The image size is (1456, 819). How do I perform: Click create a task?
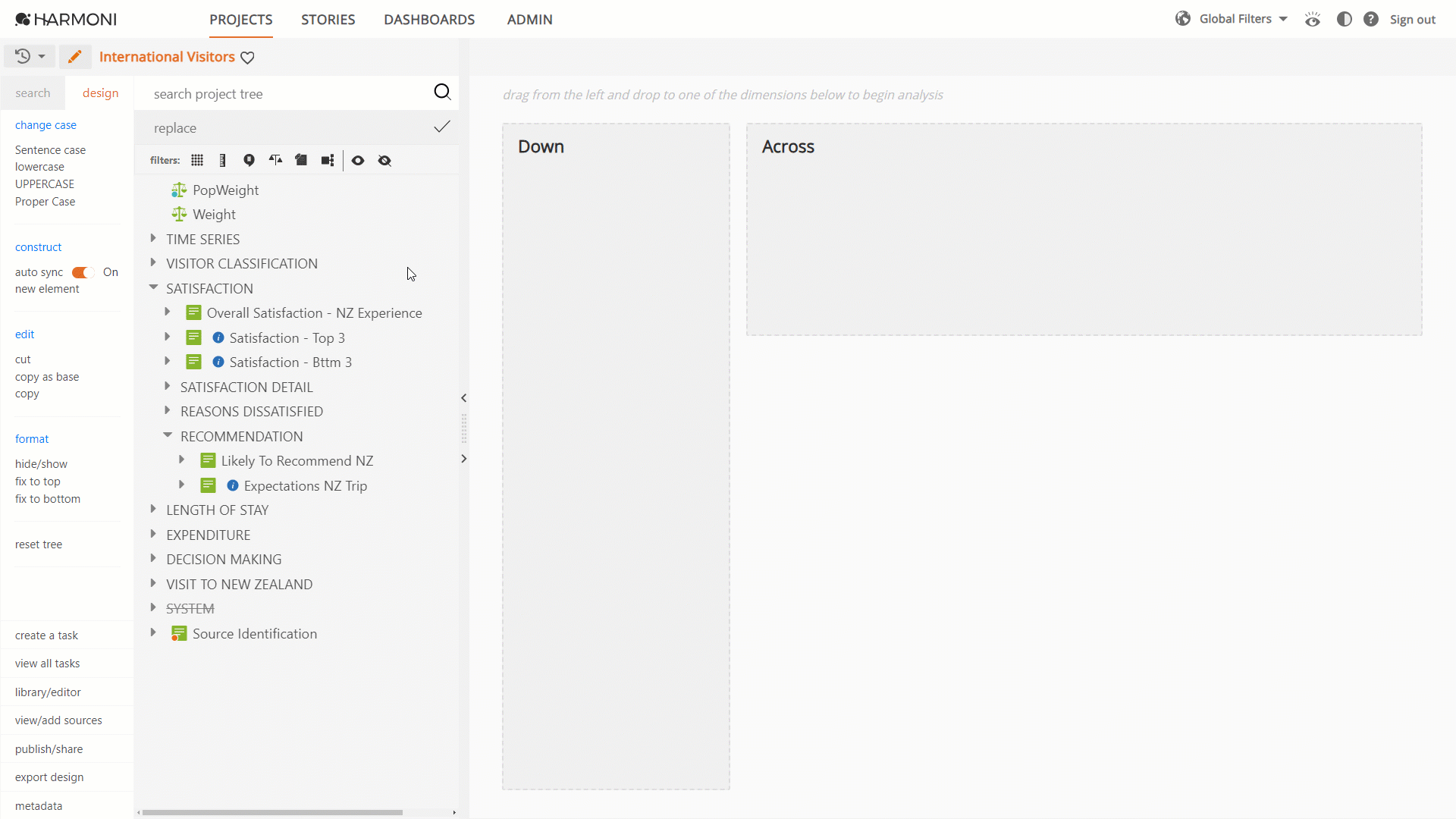pyautogui.click(x=46, y=635)
